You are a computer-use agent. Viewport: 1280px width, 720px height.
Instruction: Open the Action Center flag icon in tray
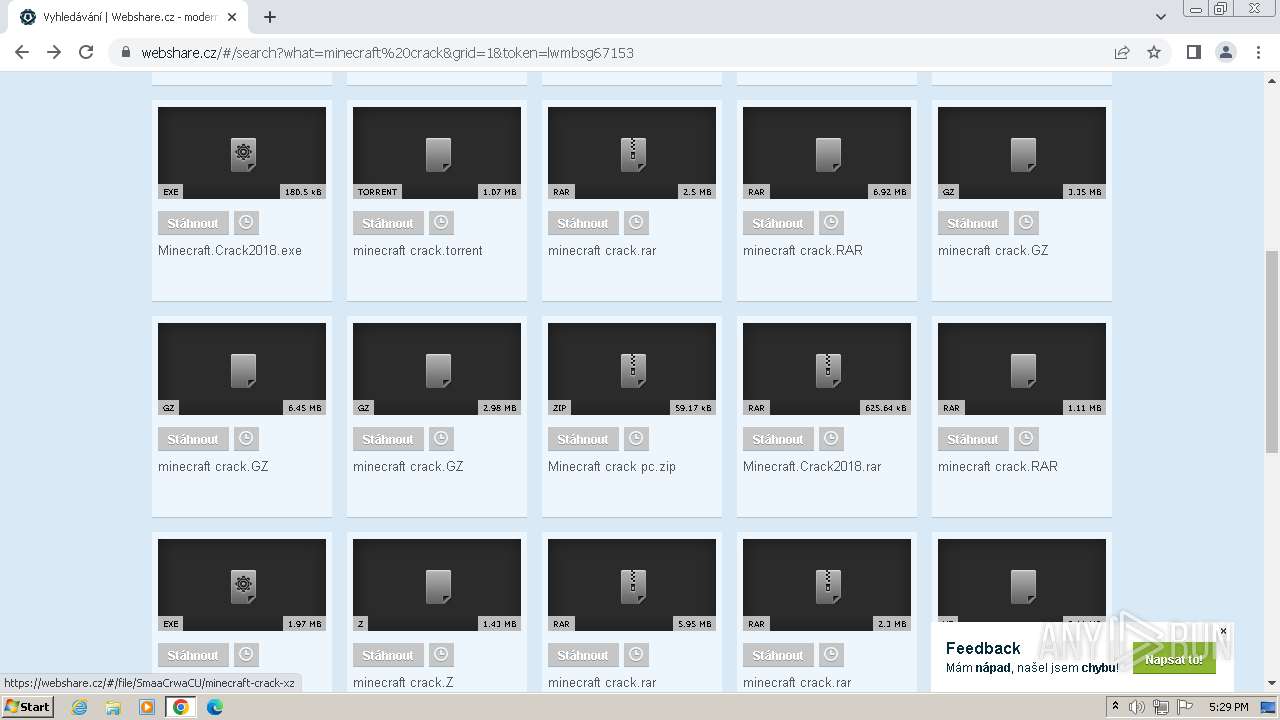point(1184,707)
